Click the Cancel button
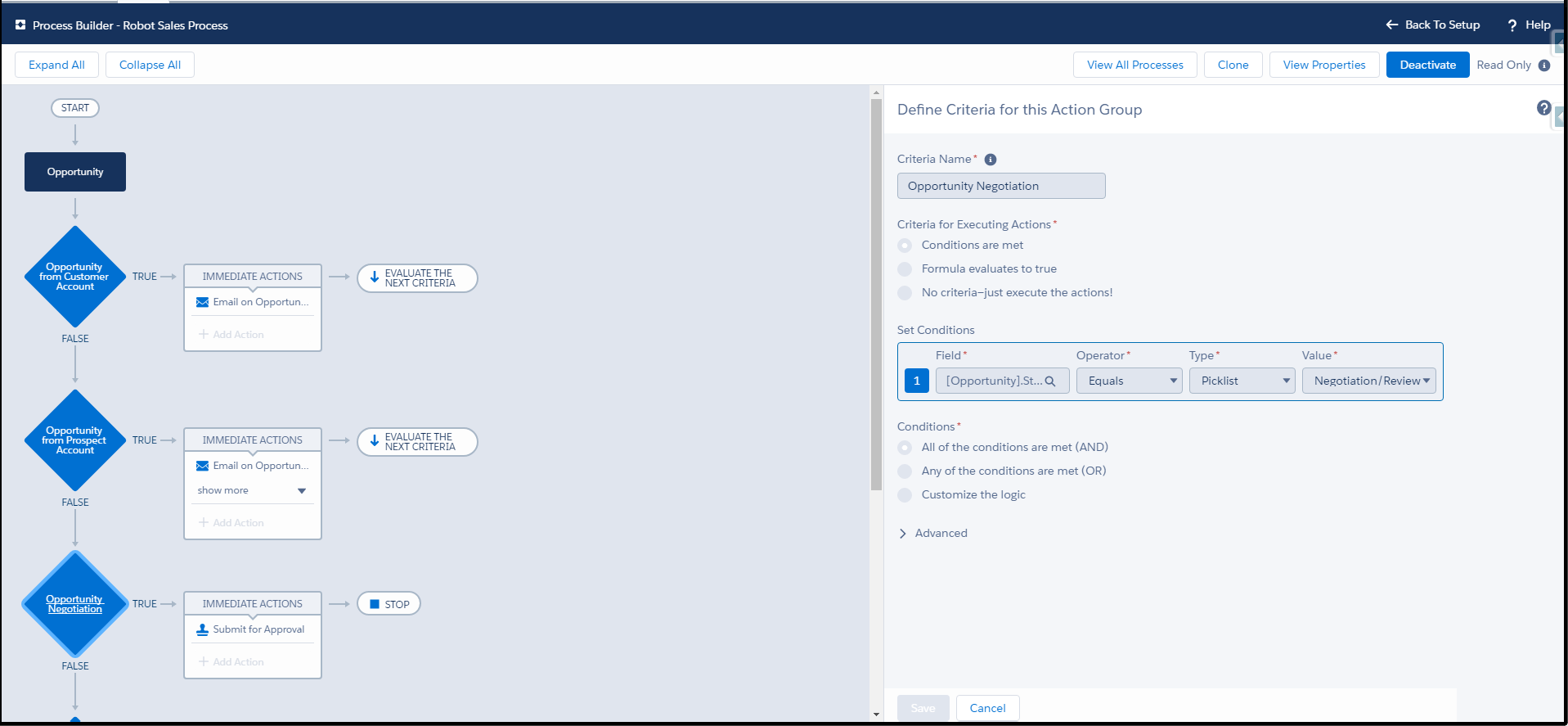The width and height of the screenshot is (1568, 726). point(988,708)
